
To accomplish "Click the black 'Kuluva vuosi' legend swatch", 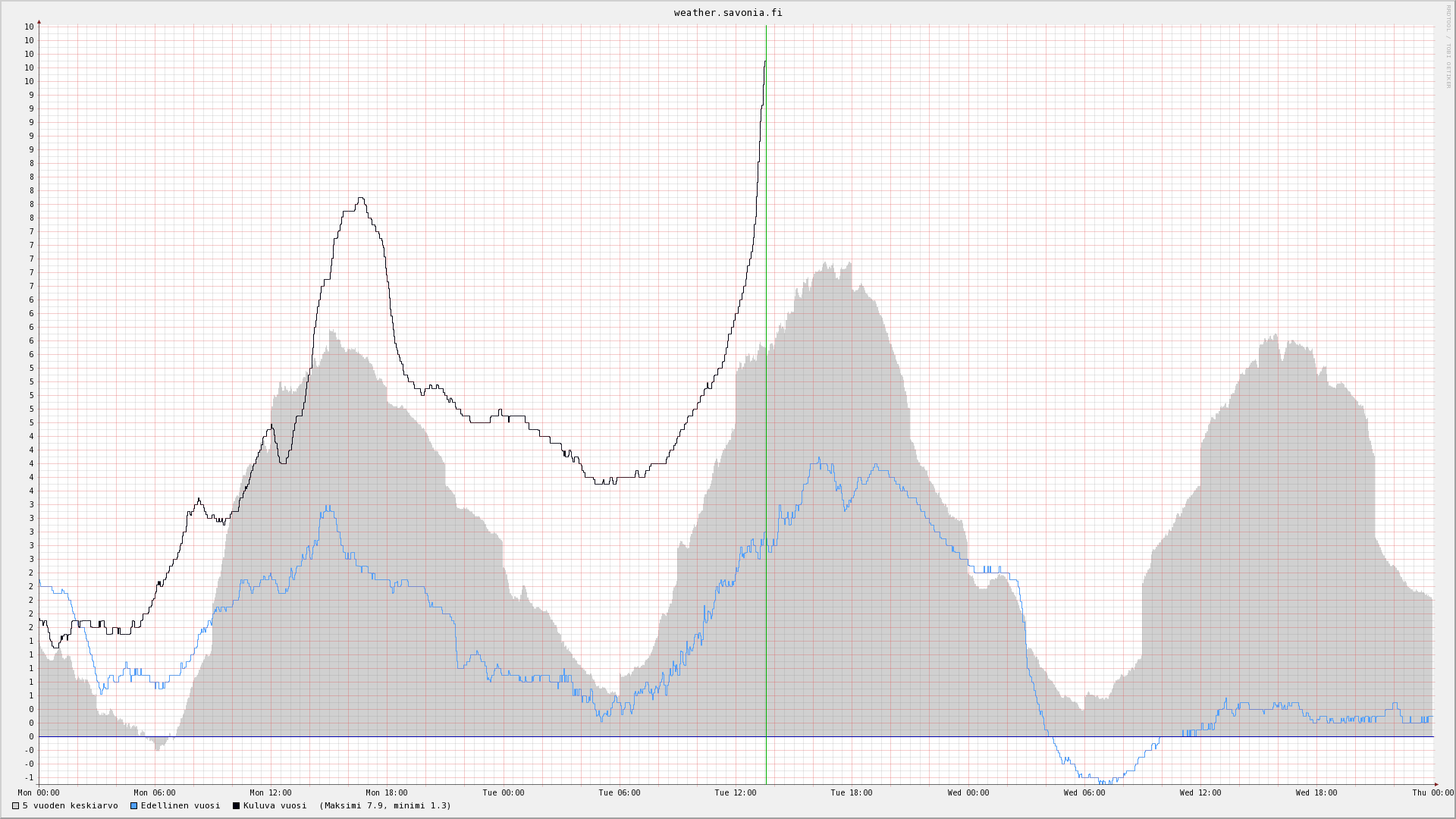I will [237, 806].
